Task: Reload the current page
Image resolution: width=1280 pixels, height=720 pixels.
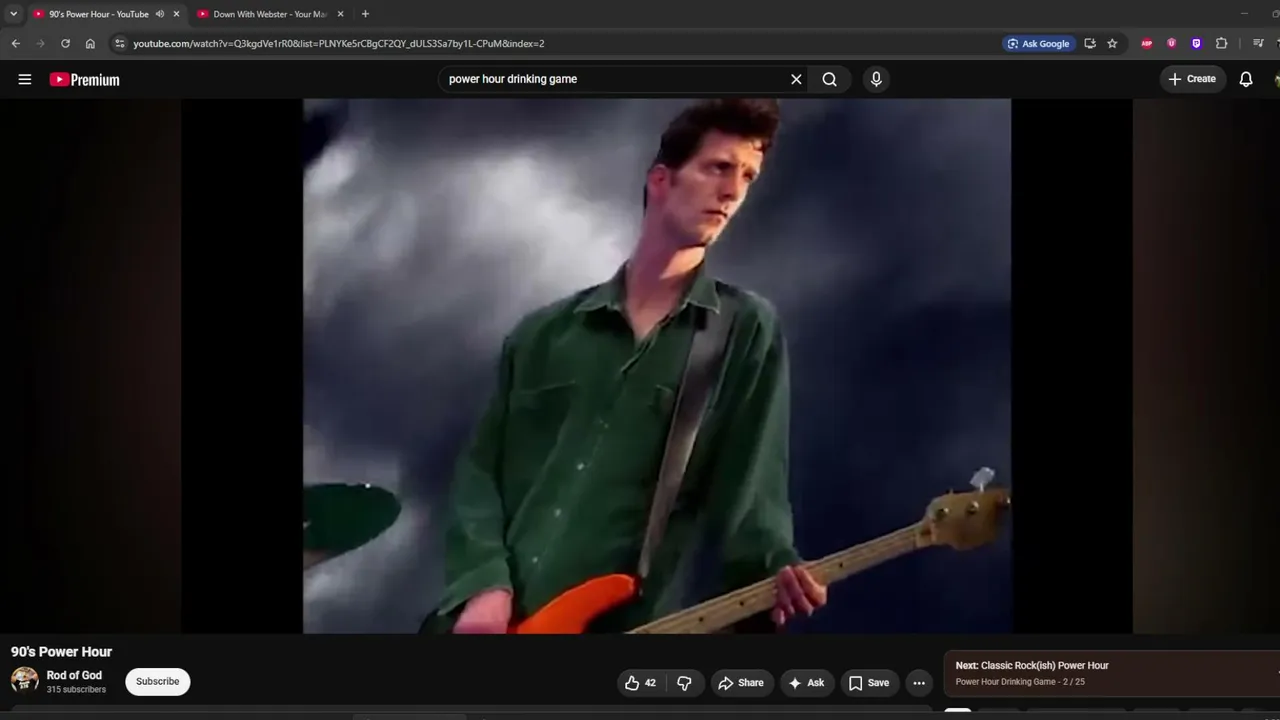Action: point(66,44)
